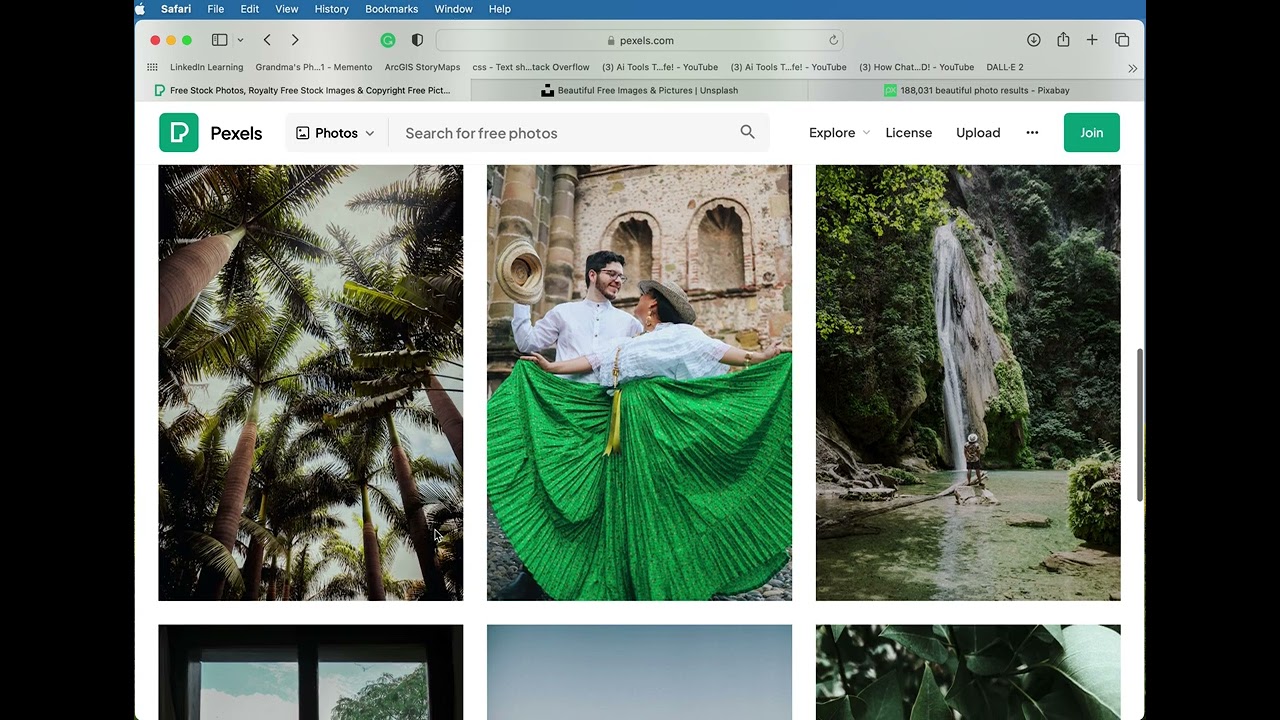Click the pexels.com address bar

(639, 40)
